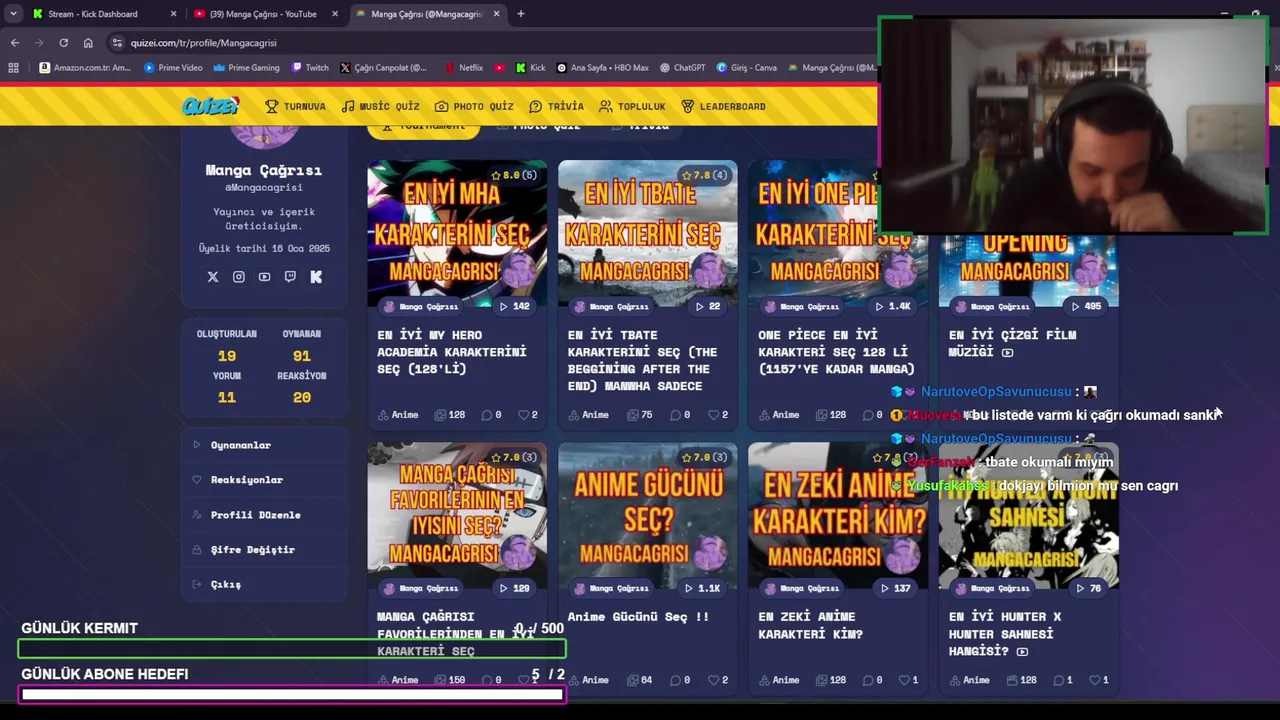Screen dimensions: 1280x720
Task: Click comment icon on TBATE card
Action: click(677, 415)
